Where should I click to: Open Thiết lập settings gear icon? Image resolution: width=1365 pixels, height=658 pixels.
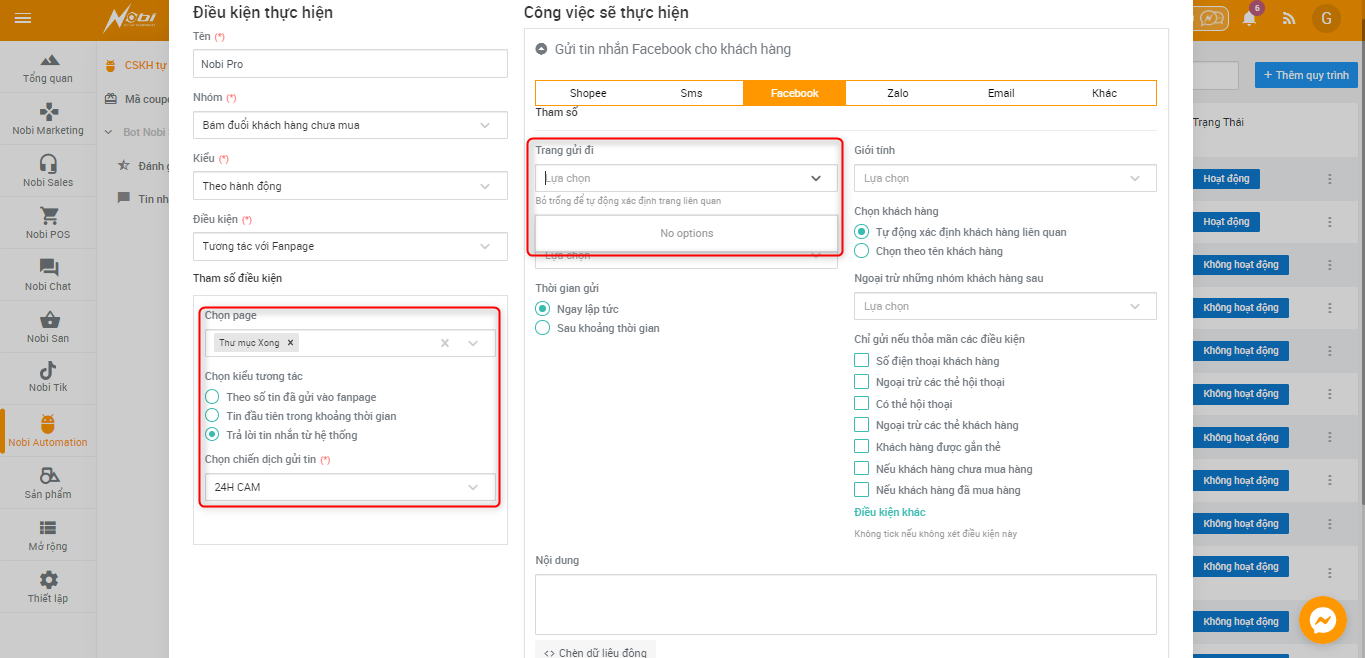(x=48, y=580)
